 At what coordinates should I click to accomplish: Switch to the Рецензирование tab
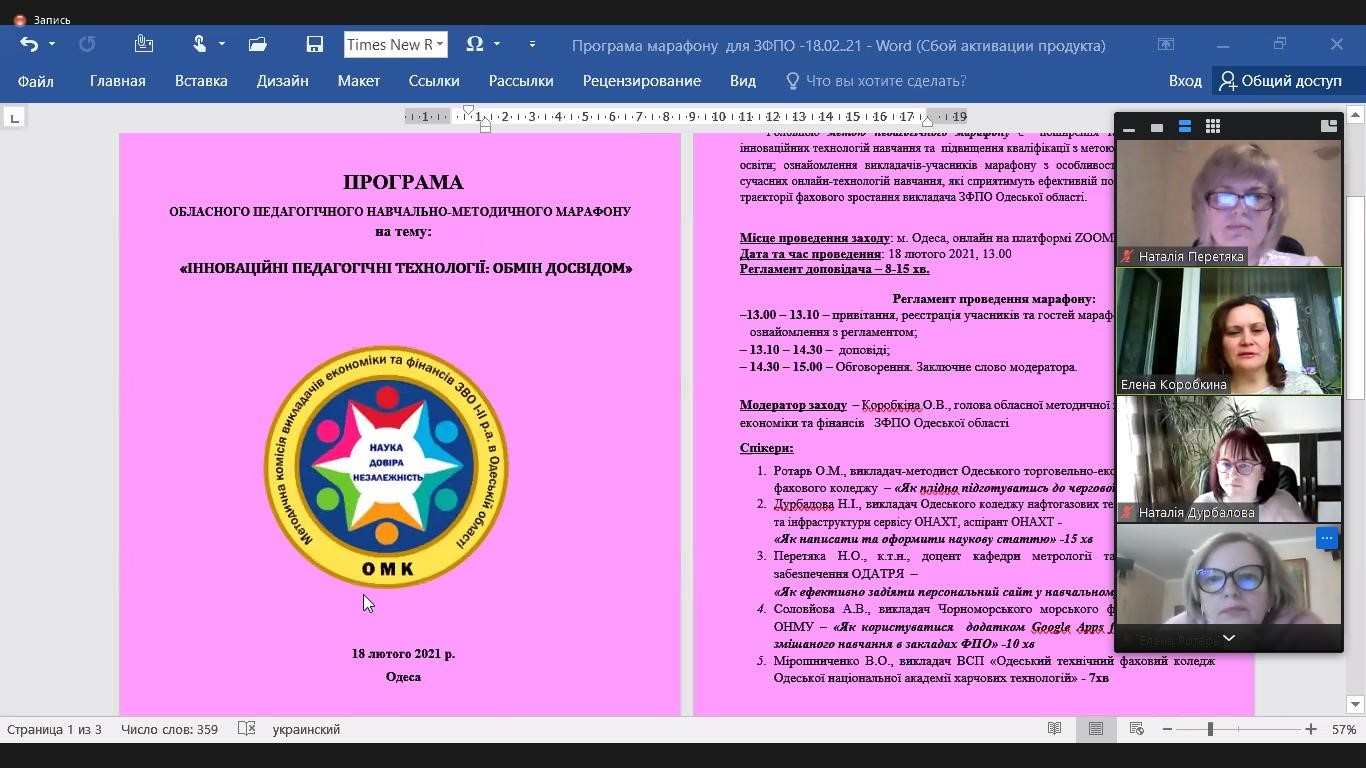[642, 81]
